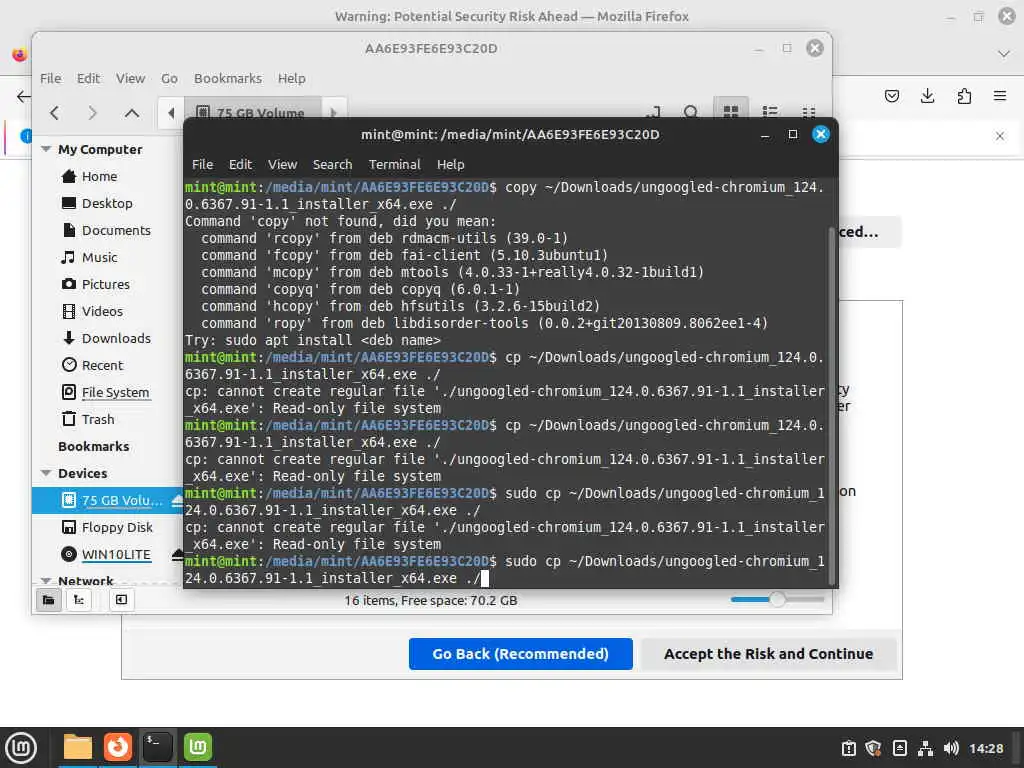Open the Firefox hamburger application menu
The width and height of the screenshot is (1024, 768).
coord(1000,96)
